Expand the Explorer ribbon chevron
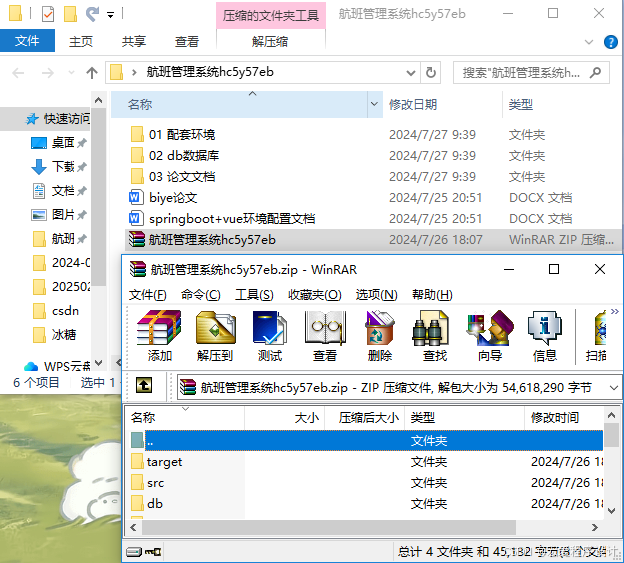 point(589,42)
